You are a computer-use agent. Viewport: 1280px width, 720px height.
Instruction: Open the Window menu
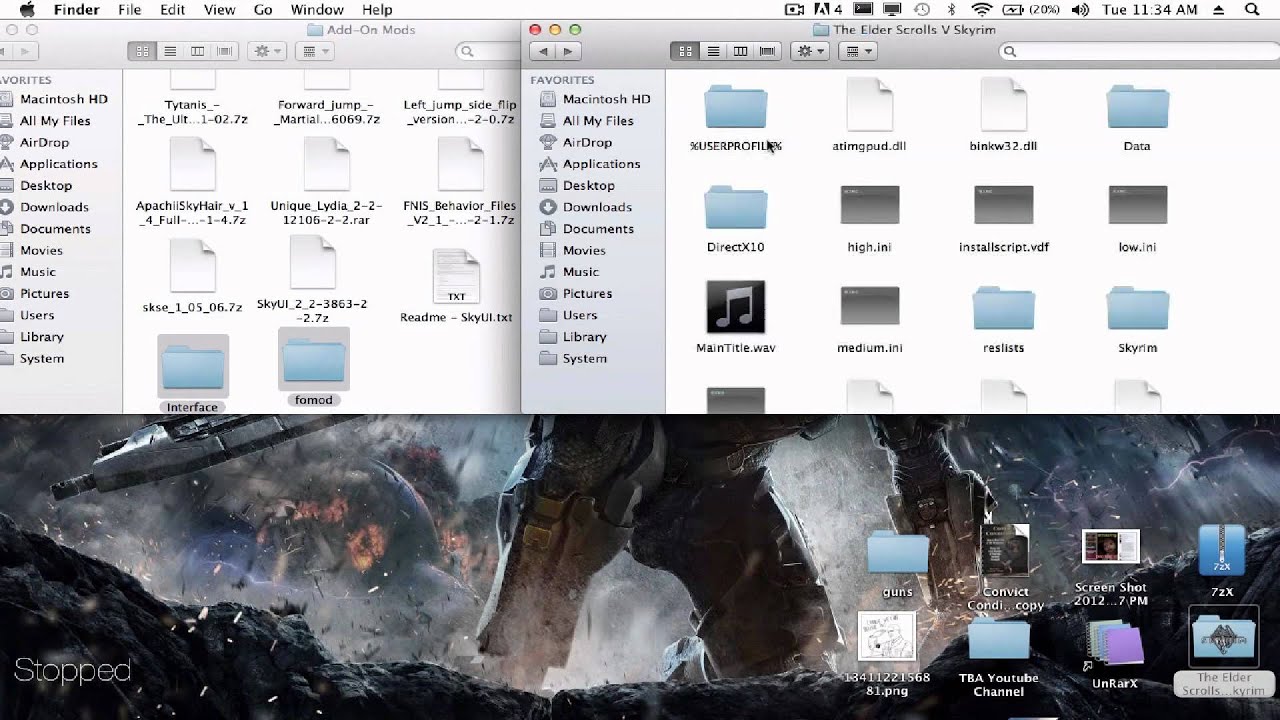pos(317,10)
